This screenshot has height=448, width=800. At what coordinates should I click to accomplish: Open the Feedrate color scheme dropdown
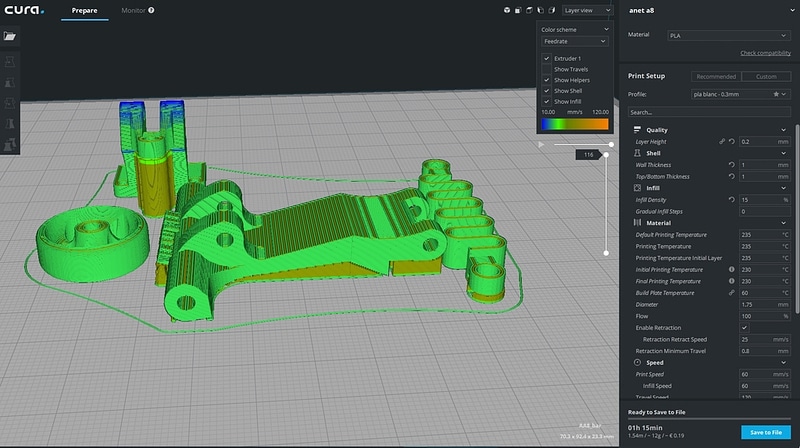574,41
